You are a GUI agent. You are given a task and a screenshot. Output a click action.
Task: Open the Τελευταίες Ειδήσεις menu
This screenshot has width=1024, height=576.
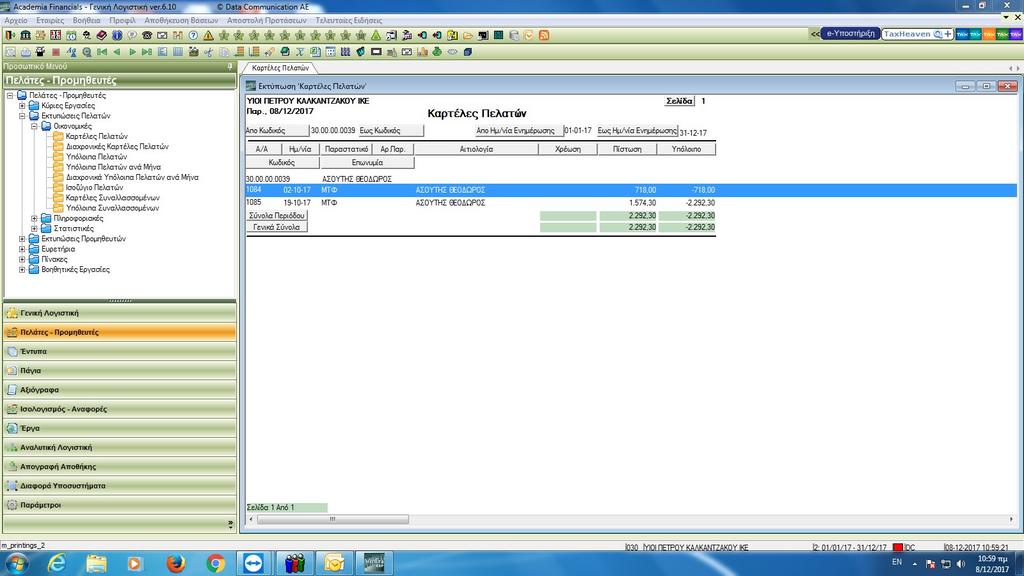click(x=348, y=20)
